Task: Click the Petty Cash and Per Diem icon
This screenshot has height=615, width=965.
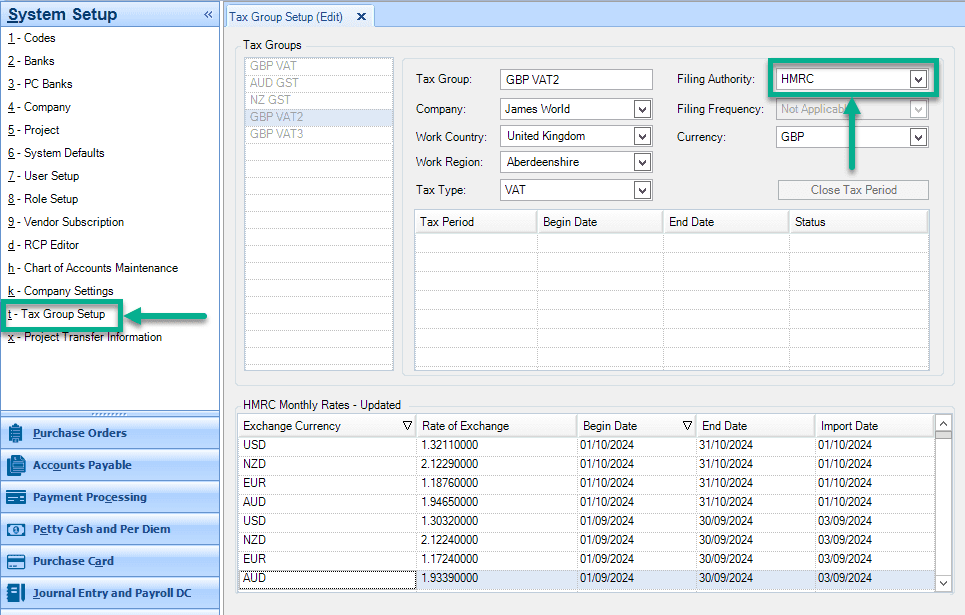Action: click(x=16, y=529)
